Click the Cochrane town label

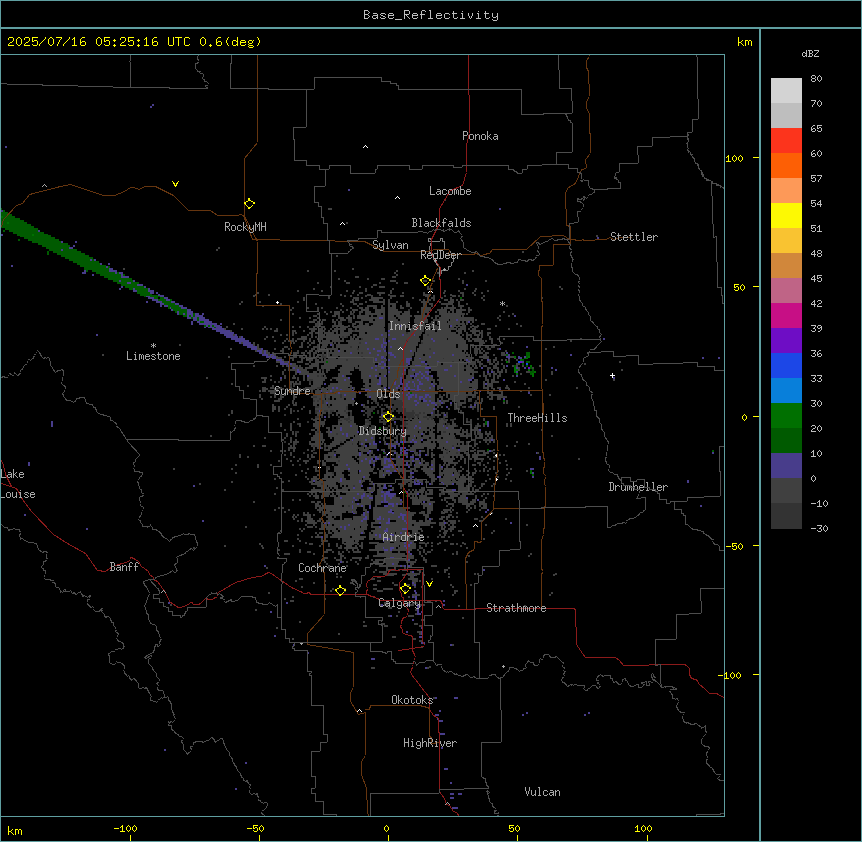tap(322, 568)
